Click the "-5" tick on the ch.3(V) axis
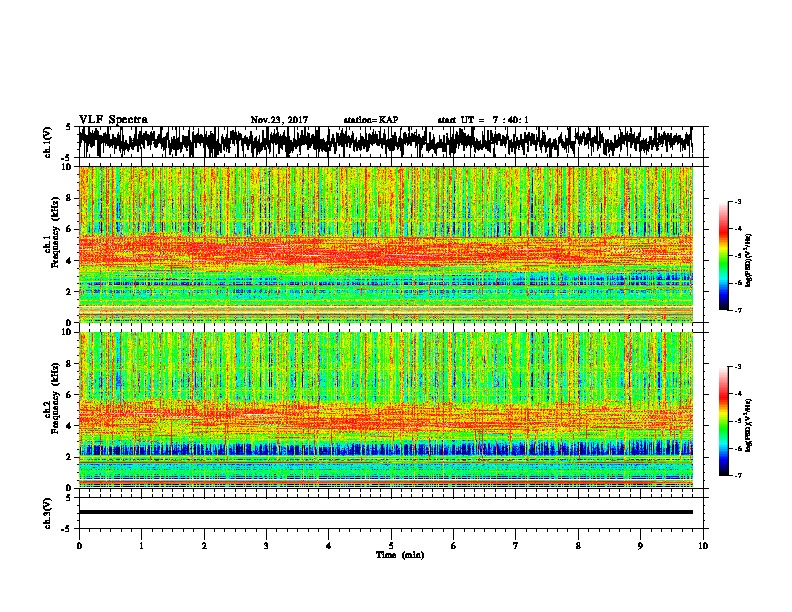The width and height of the screenshot is (792, 612). (68, 529)
